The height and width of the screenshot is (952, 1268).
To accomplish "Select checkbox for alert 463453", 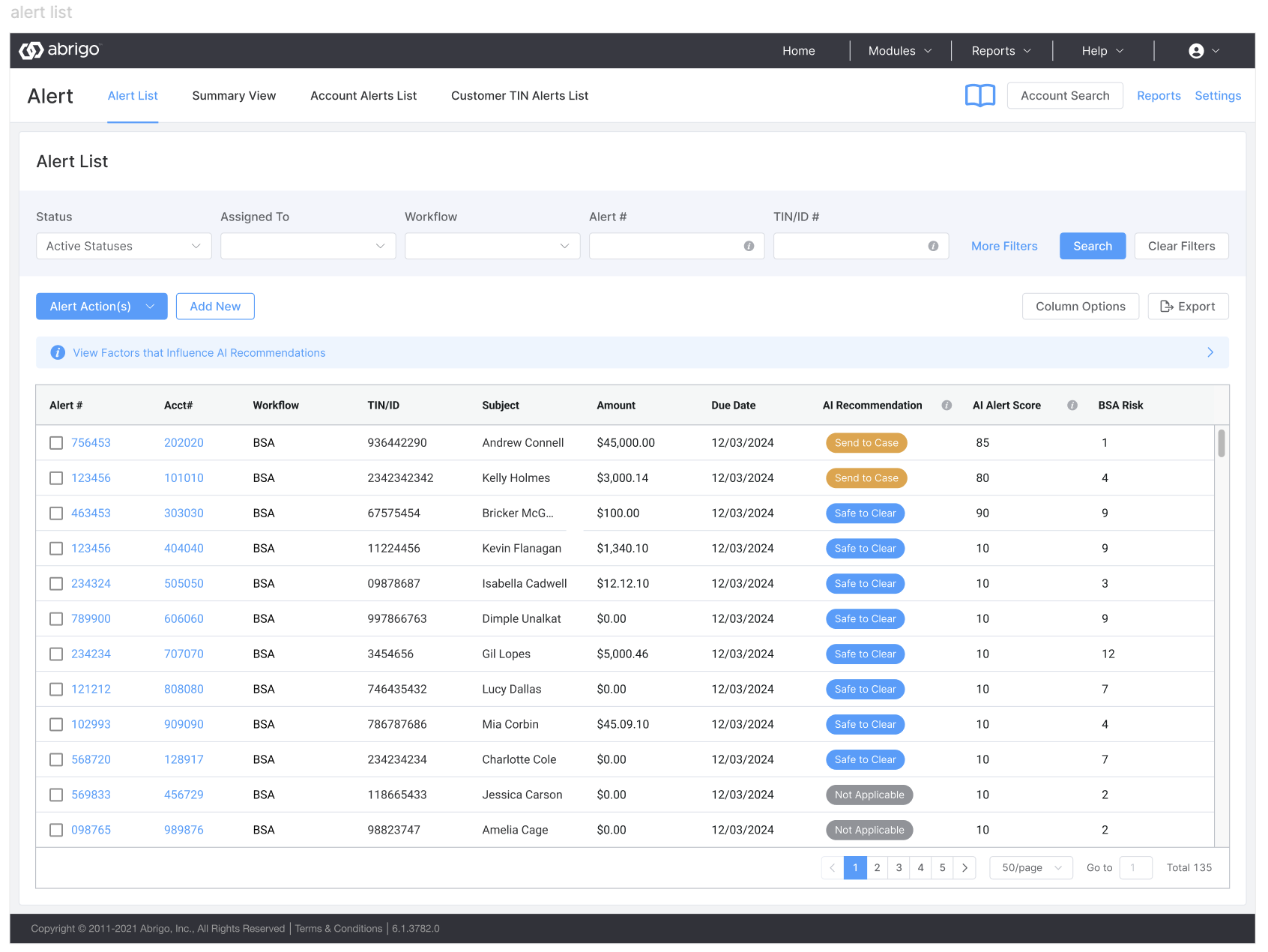I will [x=56, y=513].
